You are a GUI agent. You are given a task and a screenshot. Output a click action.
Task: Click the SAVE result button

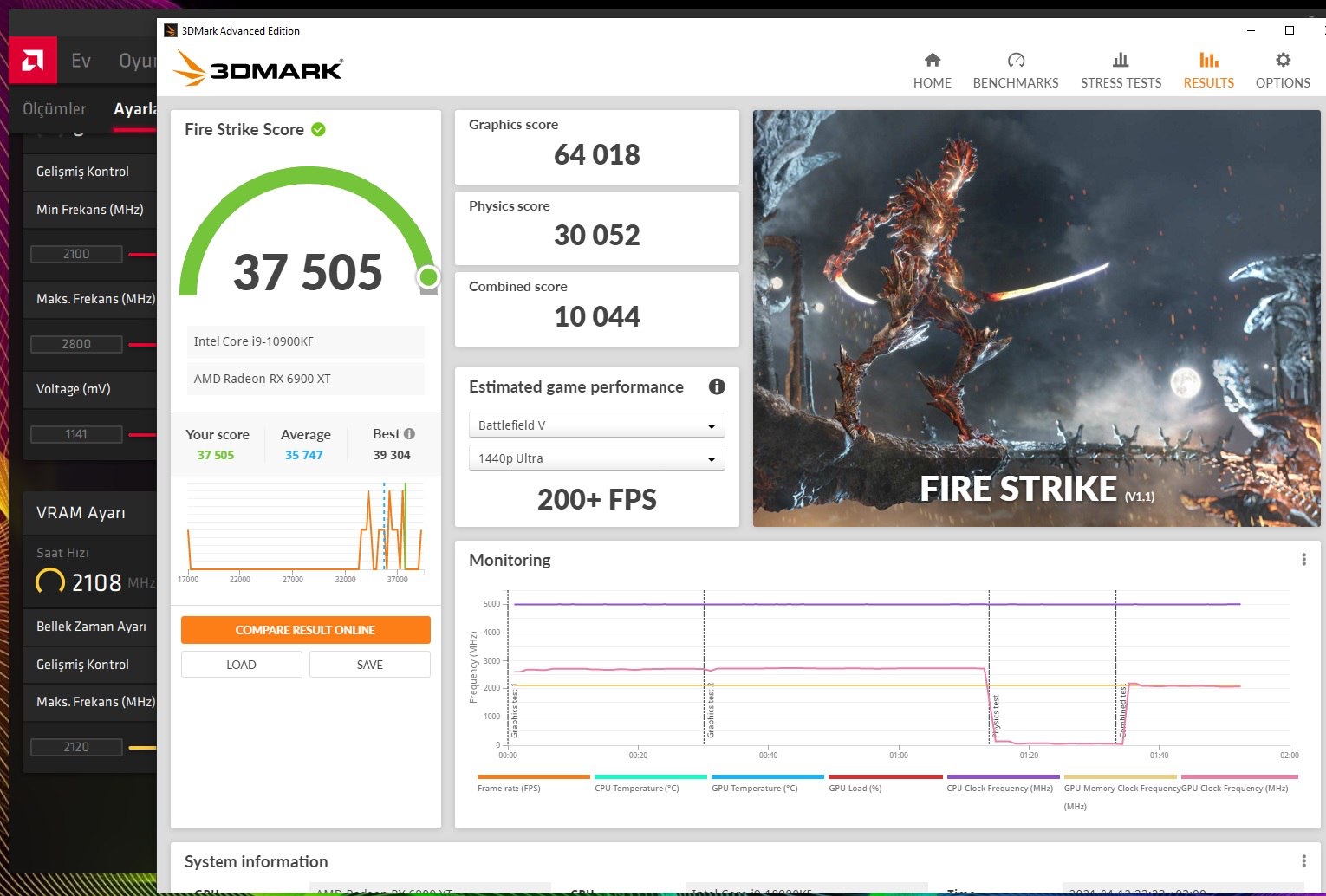click(x=370, y=665)
